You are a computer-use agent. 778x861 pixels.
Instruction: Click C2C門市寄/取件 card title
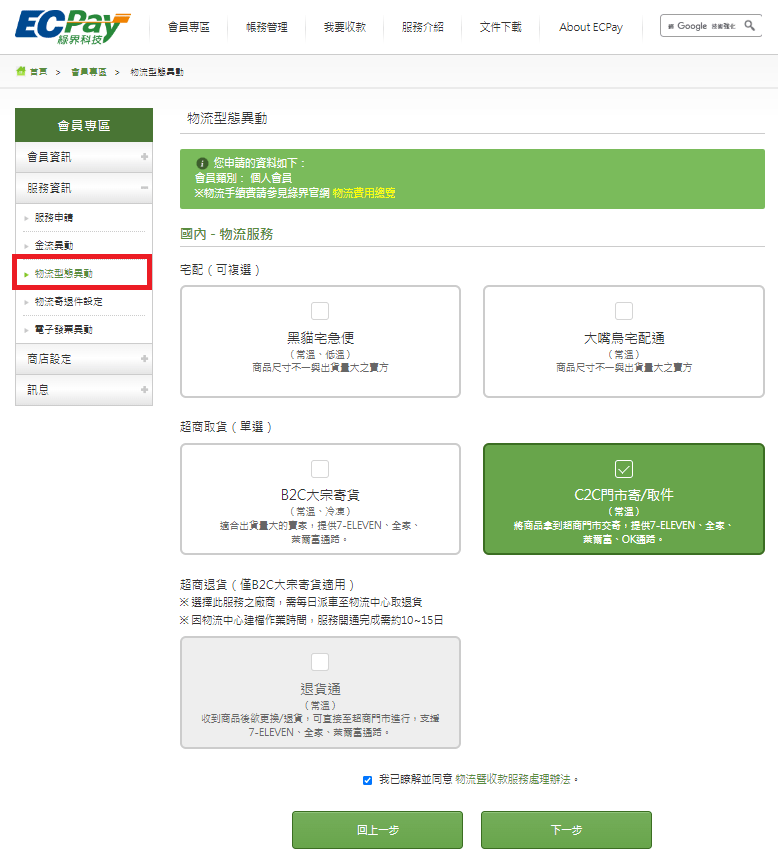coord(624,495)
